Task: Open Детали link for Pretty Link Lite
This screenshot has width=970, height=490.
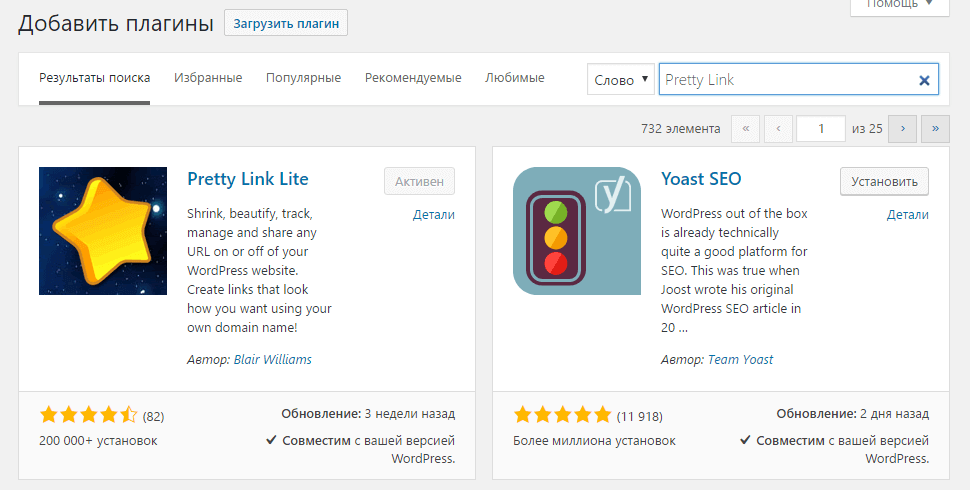Action: click(x=434, y=215)
